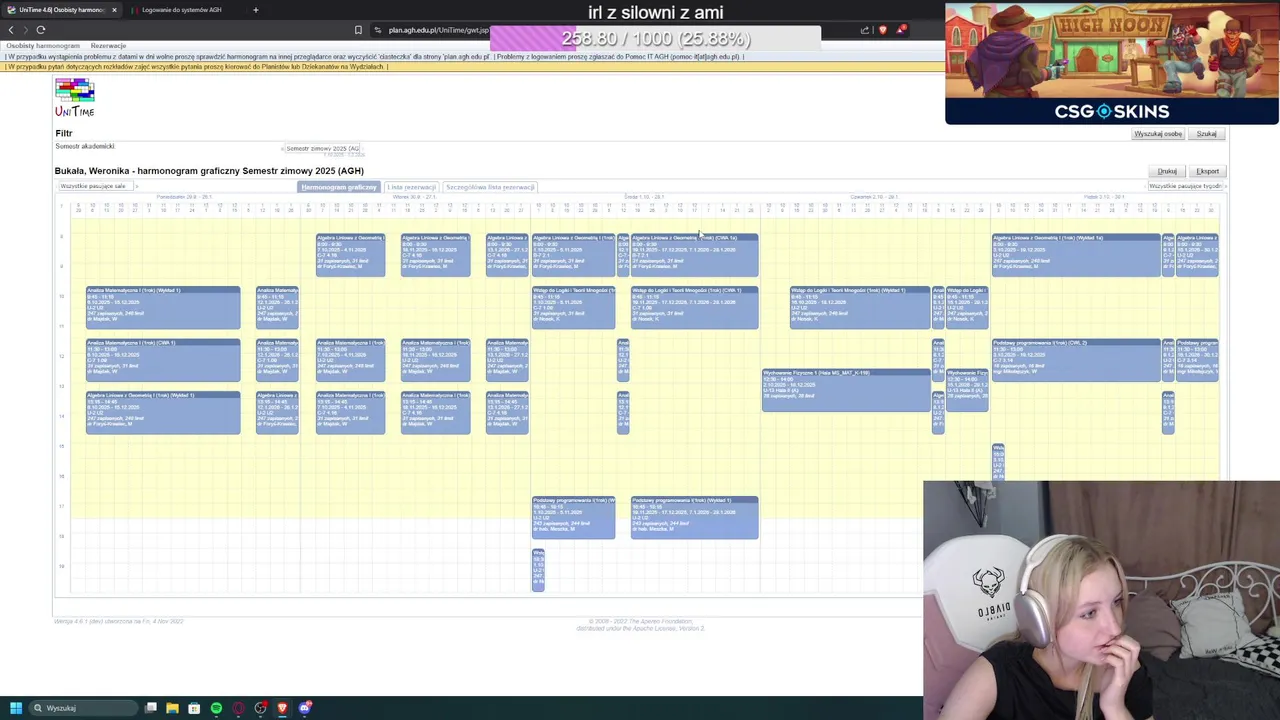The height and width of the screenshot is (720, 1280).
Task: Open the CSG Skins High Noon banner
Action: [1112, 64]
